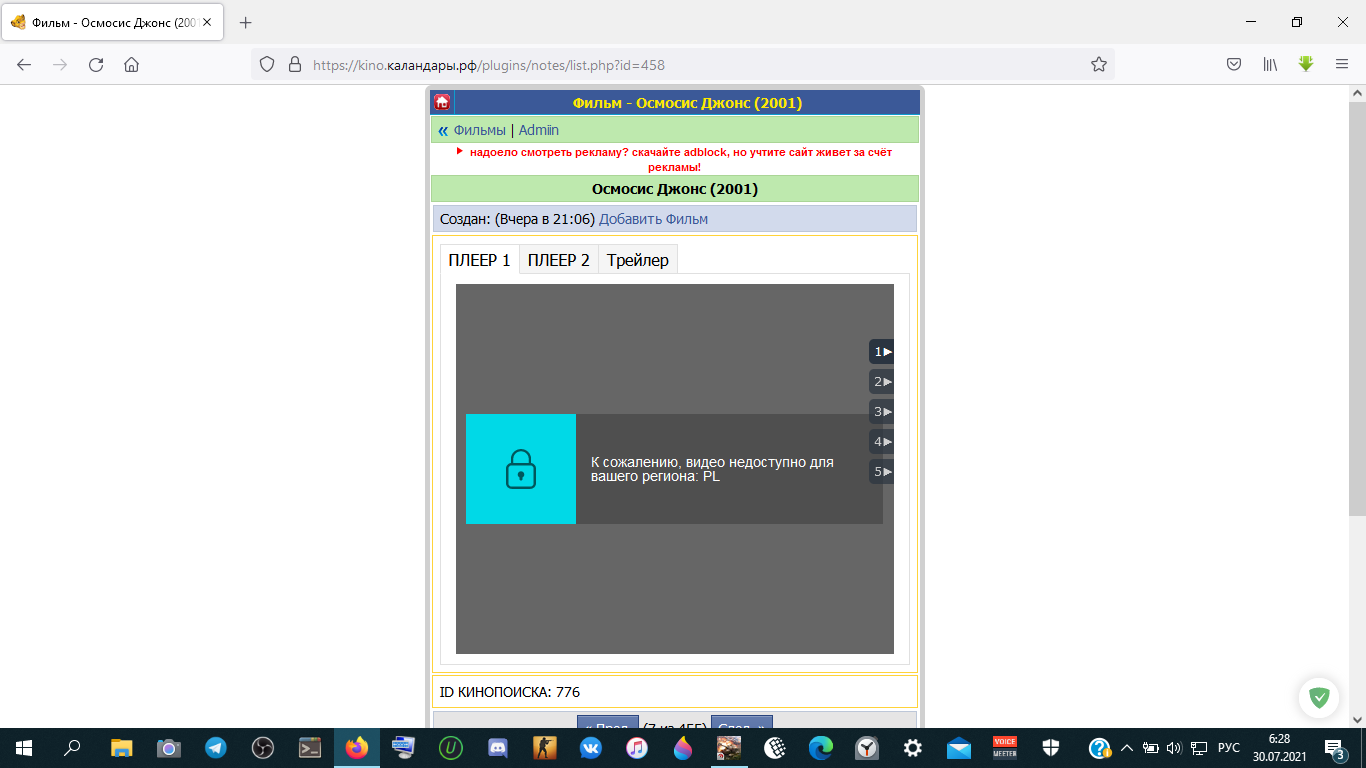
Task: Open the Firefox hamburger menu
Action: (x=1342, y=65)
